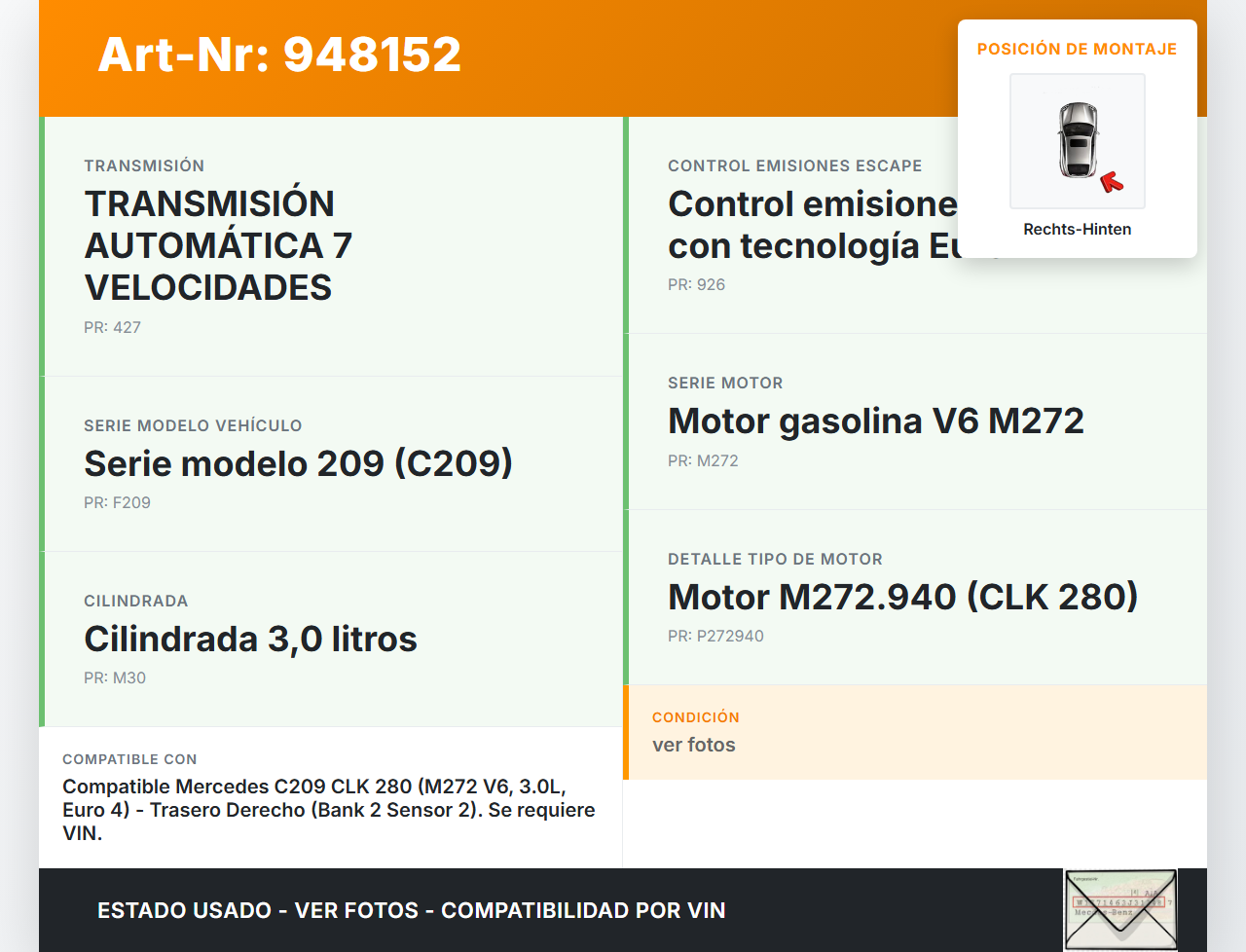The image size is (1246, 952).
Task: Click the 'CILINDRADA' section label
Action: click(x=136, y=601)
